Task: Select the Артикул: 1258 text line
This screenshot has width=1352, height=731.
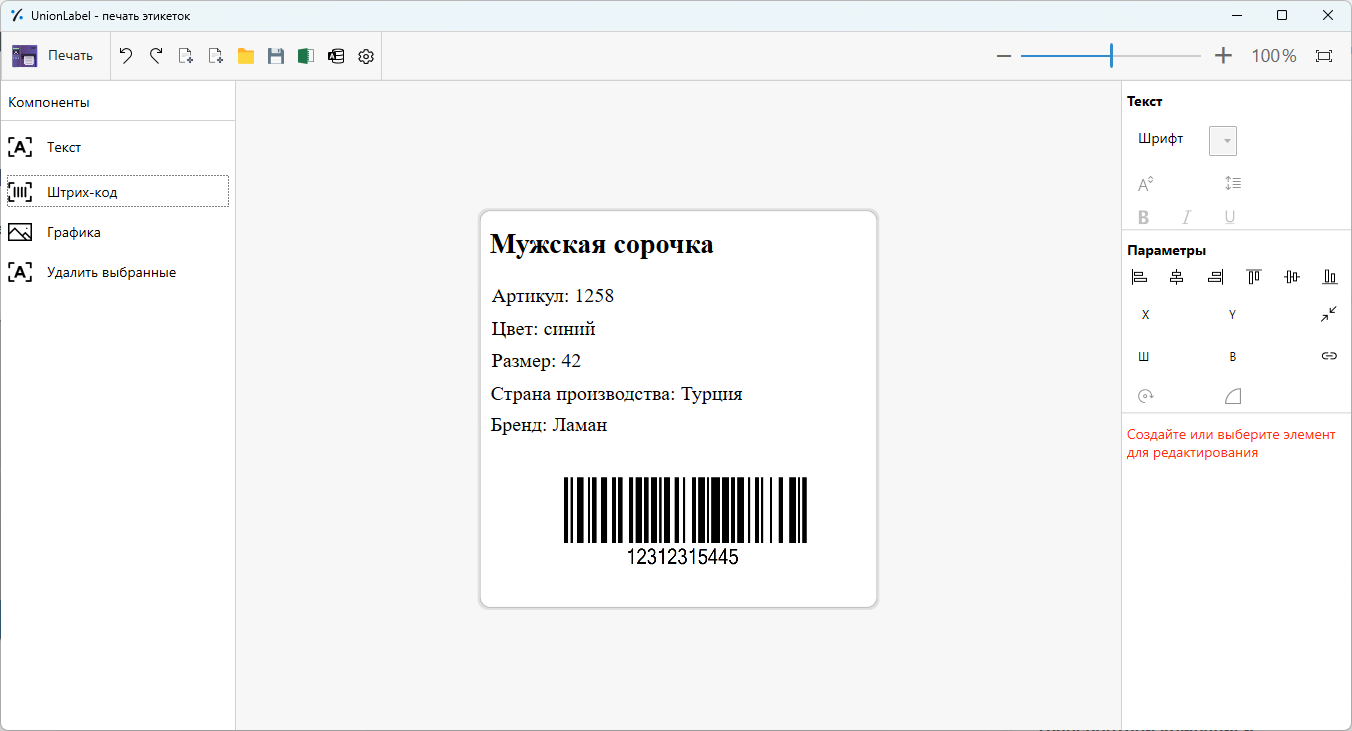Action: (553, 296)
